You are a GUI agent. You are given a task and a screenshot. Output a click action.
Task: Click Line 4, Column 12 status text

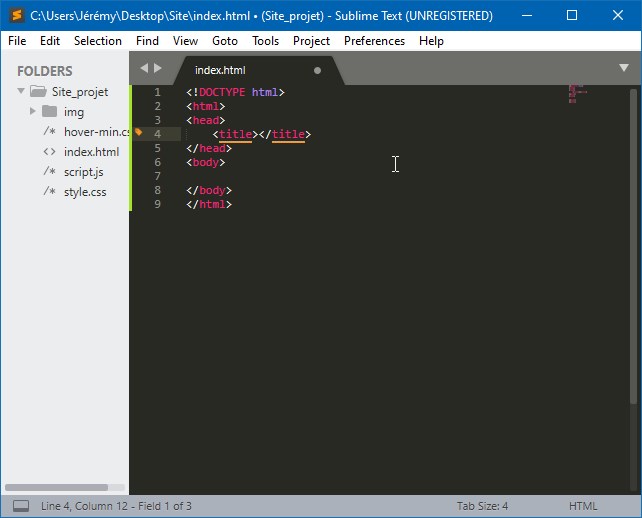coord(116,506)
